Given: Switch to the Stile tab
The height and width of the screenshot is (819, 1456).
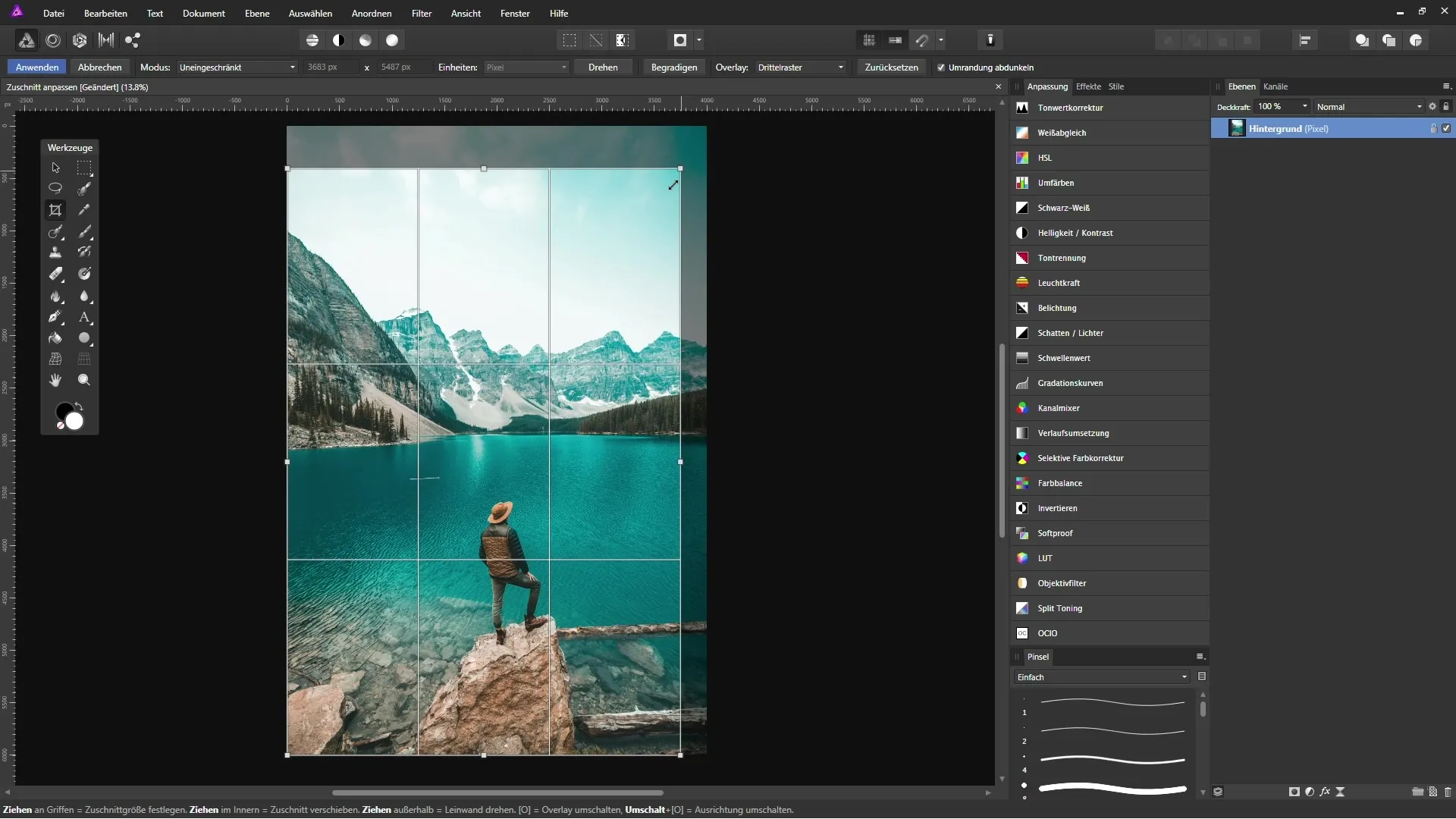Looking at the screenshot, I should tap(1116, 86).
